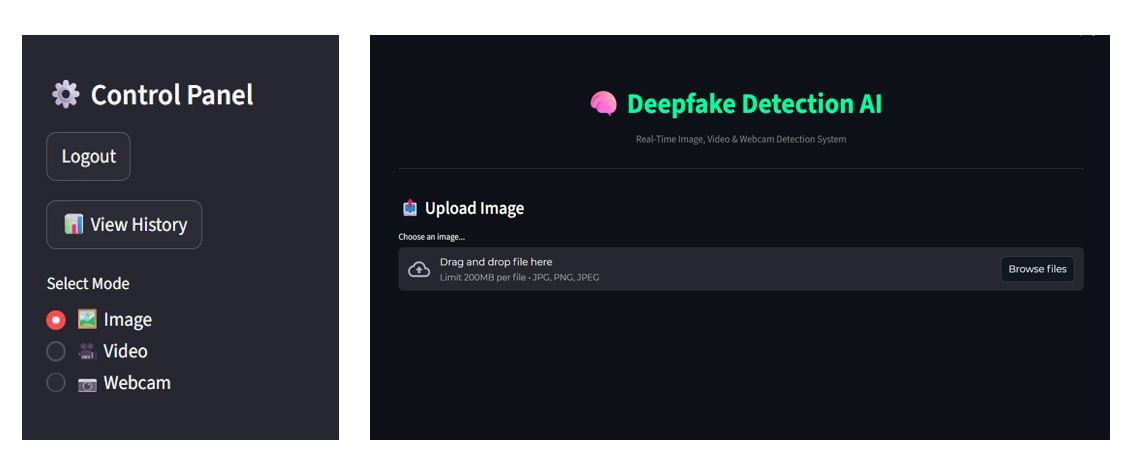Click the picture icon next to Image

(87, 320)
